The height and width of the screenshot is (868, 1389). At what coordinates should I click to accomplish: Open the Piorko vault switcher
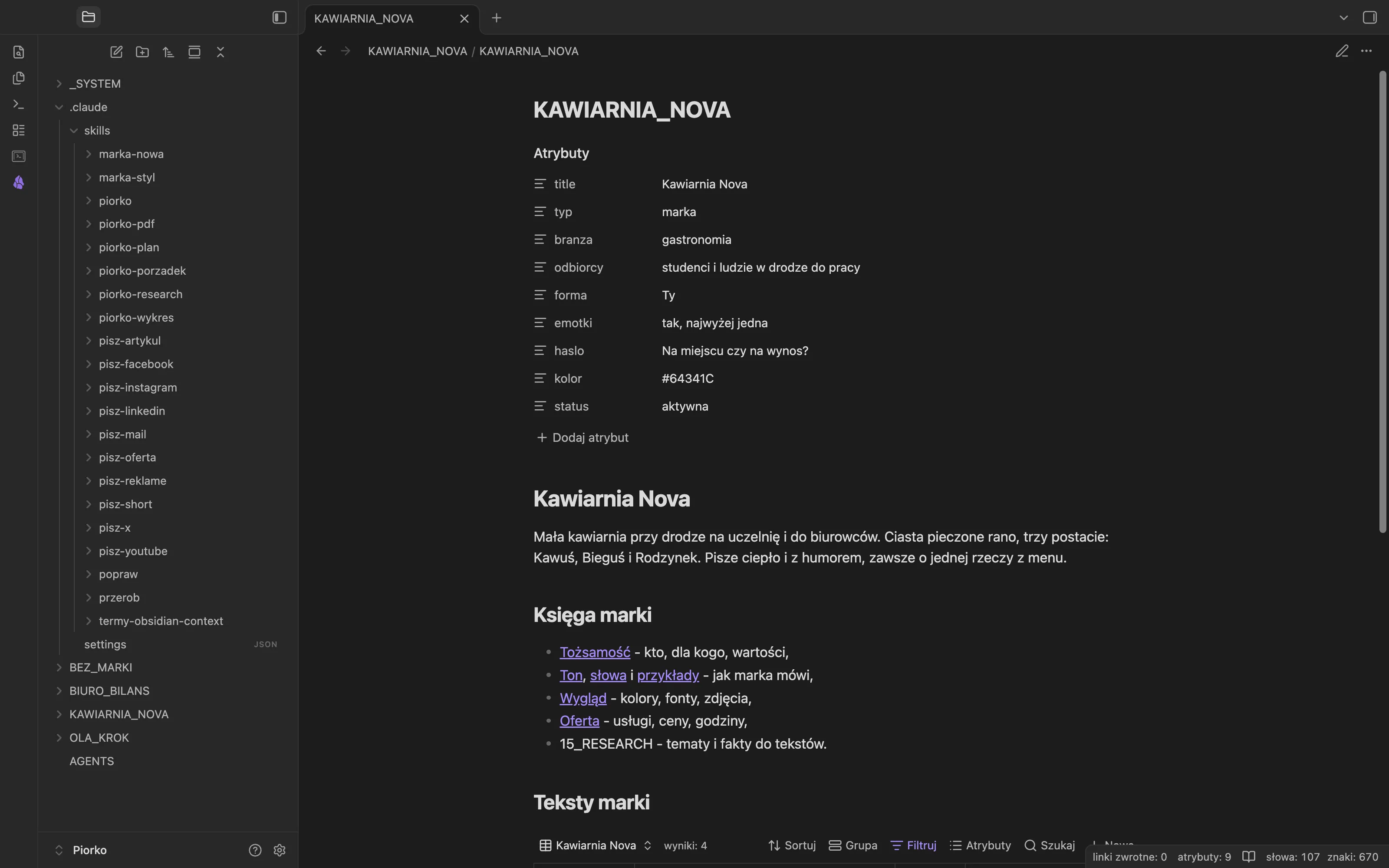(x=81, y=850)
